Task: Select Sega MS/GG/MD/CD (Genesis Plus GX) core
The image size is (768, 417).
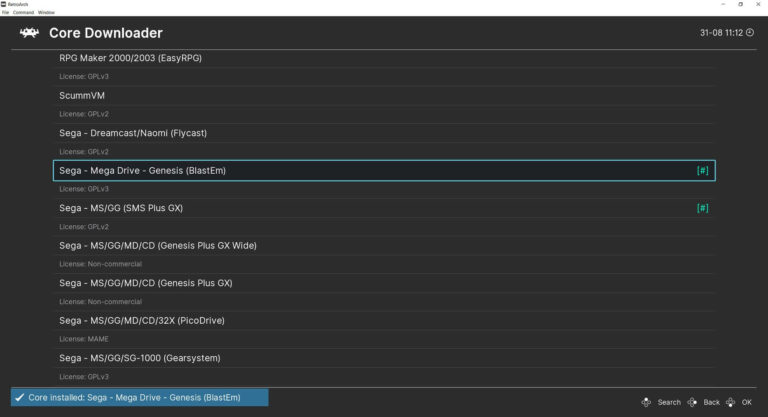Action: (145, 283)
